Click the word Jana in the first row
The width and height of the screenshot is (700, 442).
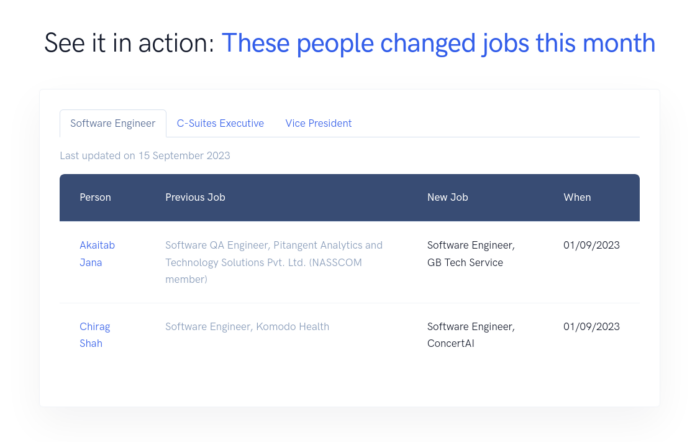[x=91, y=263]
